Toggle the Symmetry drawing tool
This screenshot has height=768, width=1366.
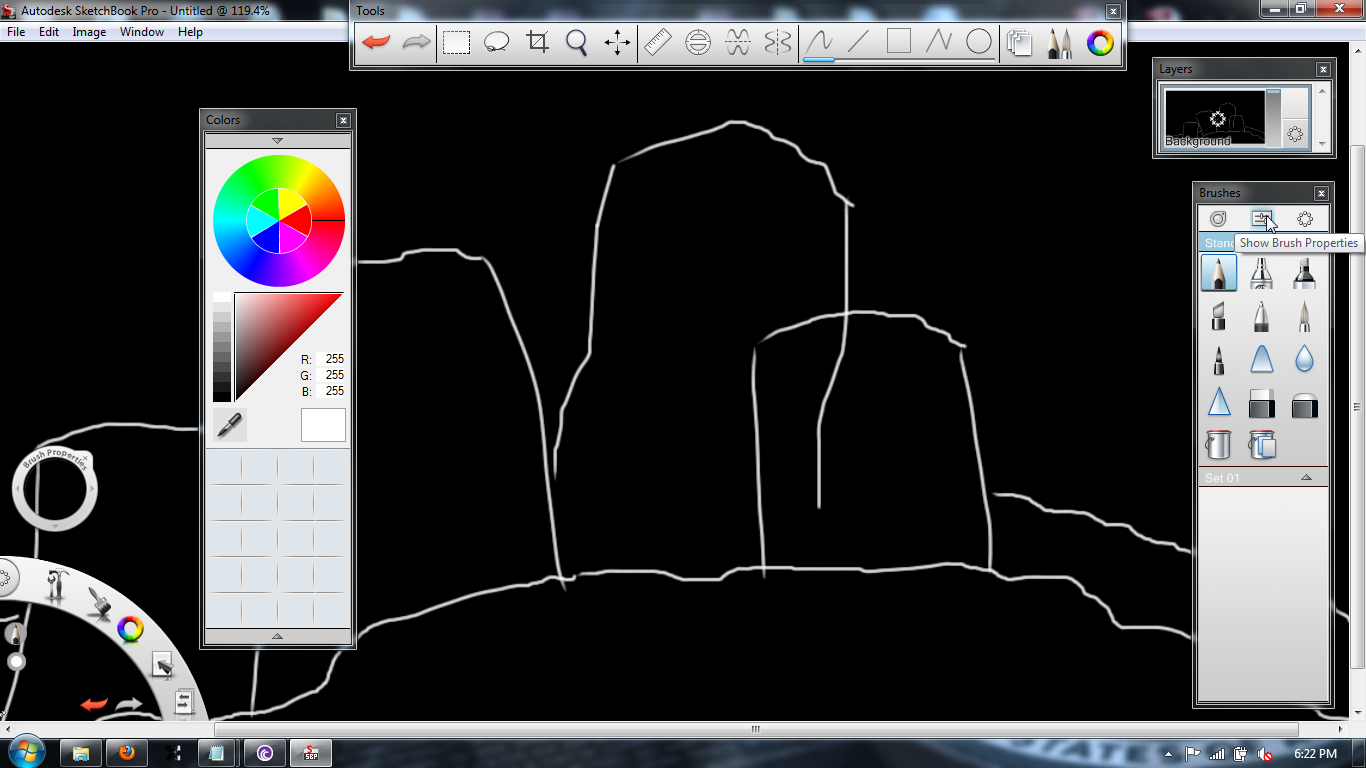coord(778,42)
